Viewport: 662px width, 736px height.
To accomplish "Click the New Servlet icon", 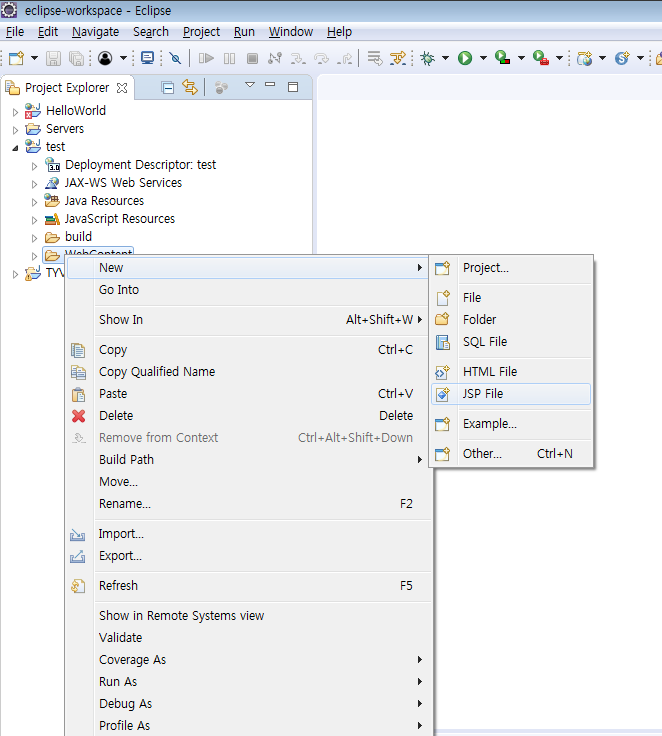I will click(623, 58).
